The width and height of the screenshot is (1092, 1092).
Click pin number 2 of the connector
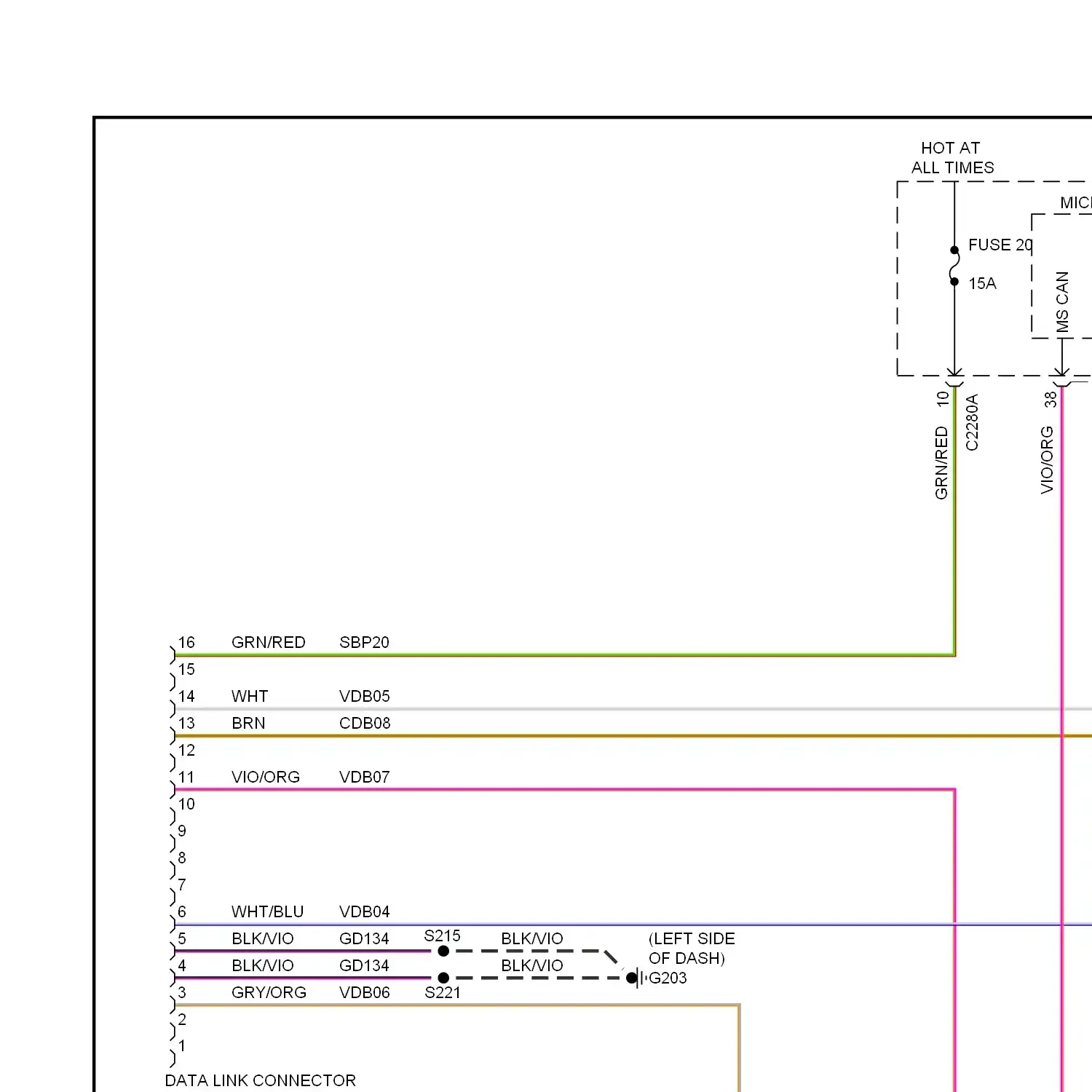click(x=182, y=1020)
